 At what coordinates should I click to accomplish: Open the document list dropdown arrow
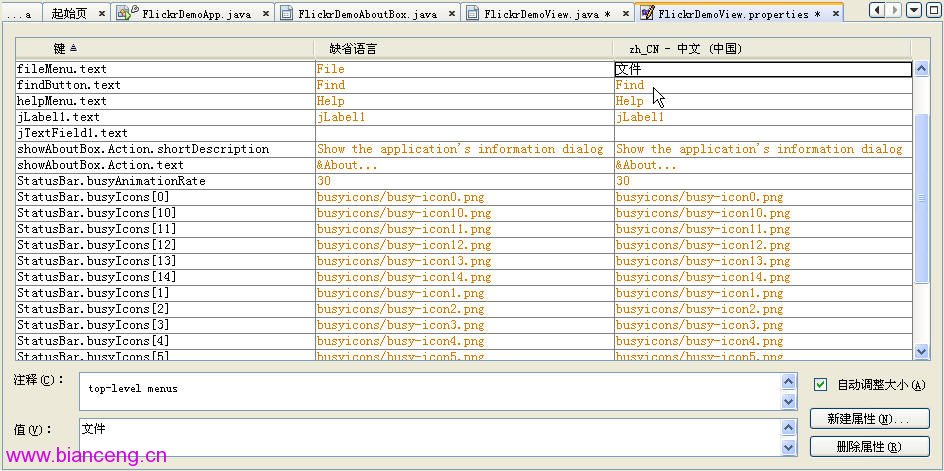pos(914,10)
